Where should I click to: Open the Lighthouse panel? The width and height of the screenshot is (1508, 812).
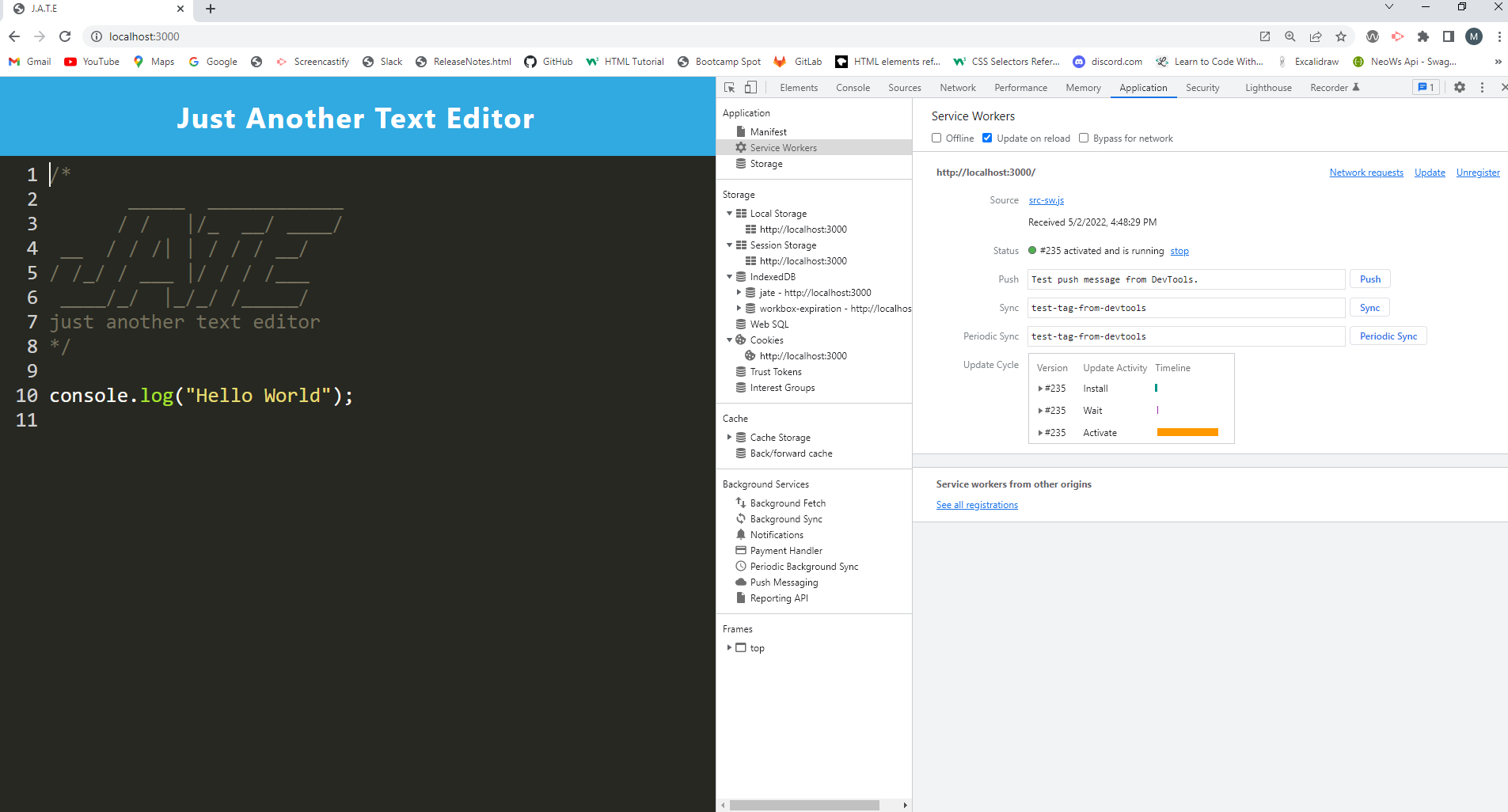pos(1268,87)
